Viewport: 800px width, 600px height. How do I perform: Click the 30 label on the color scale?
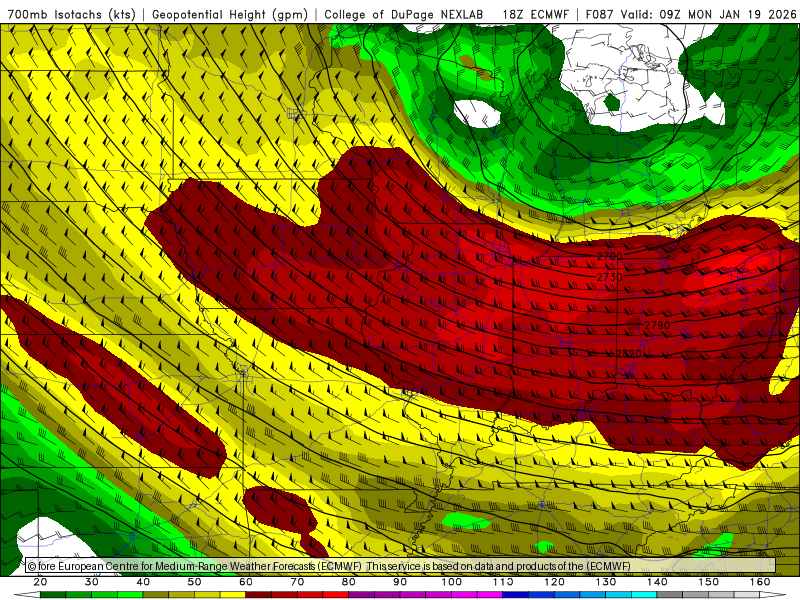(x=92, y=582)
